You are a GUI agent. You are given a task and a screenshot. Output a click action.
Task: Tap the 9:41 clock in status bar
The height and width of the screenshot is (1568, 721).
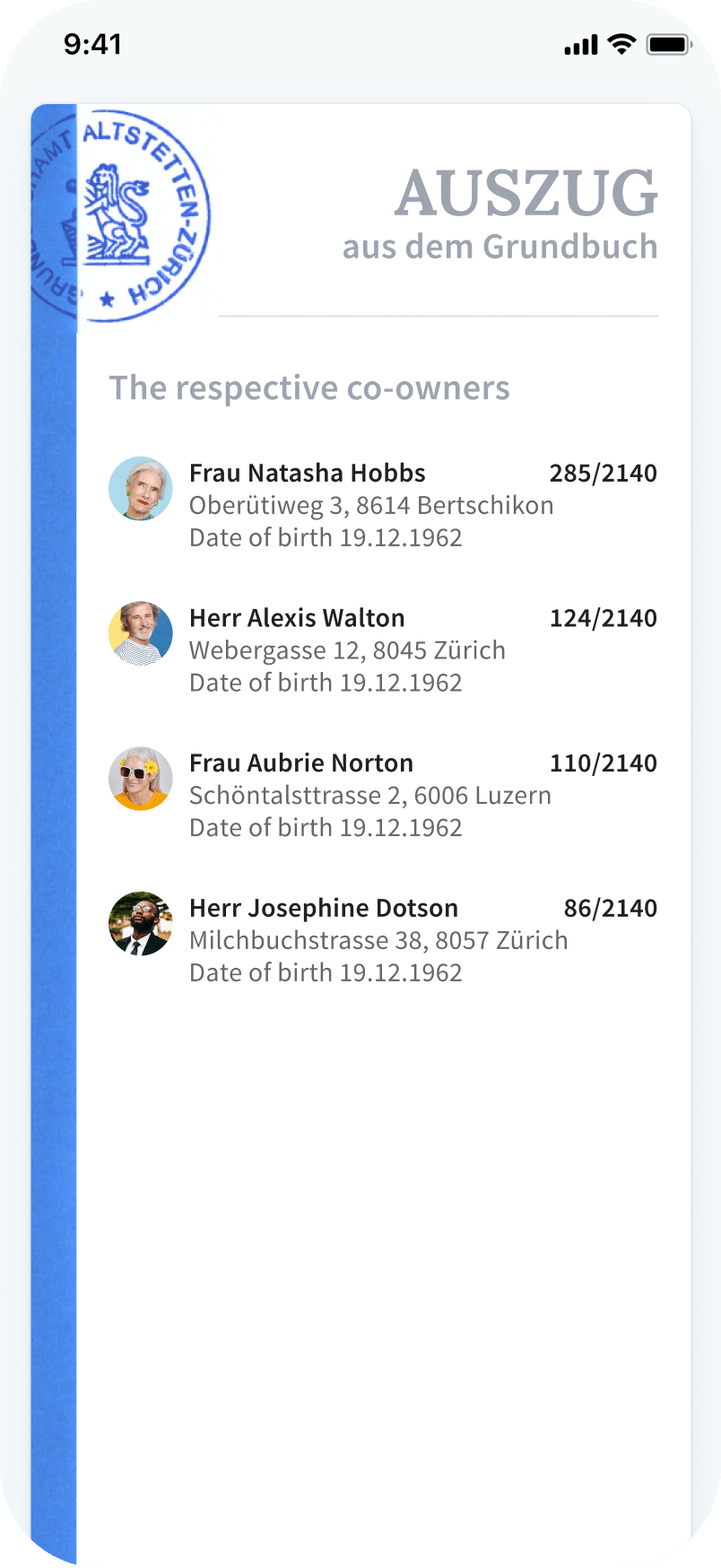pyautogui.click(x=92, y=44)
